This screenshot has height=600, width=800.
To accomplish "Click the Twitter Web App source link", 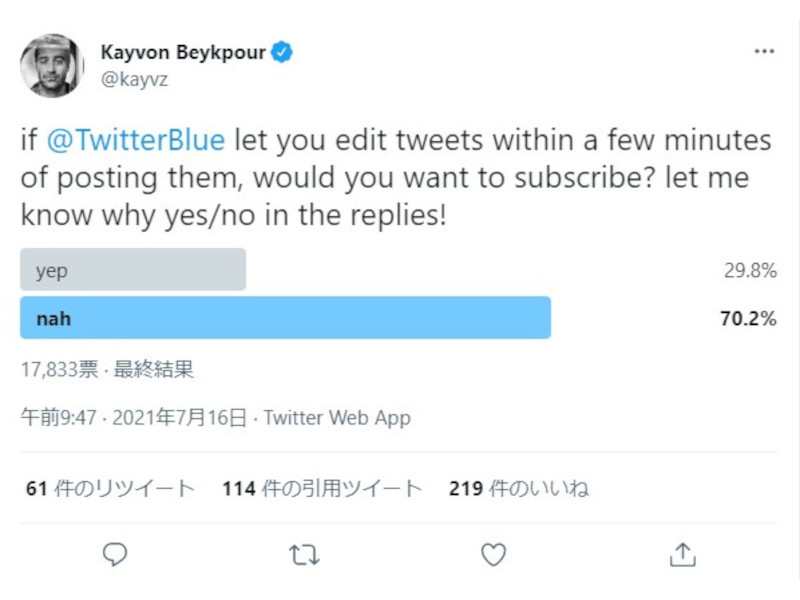I will point(337,418).
